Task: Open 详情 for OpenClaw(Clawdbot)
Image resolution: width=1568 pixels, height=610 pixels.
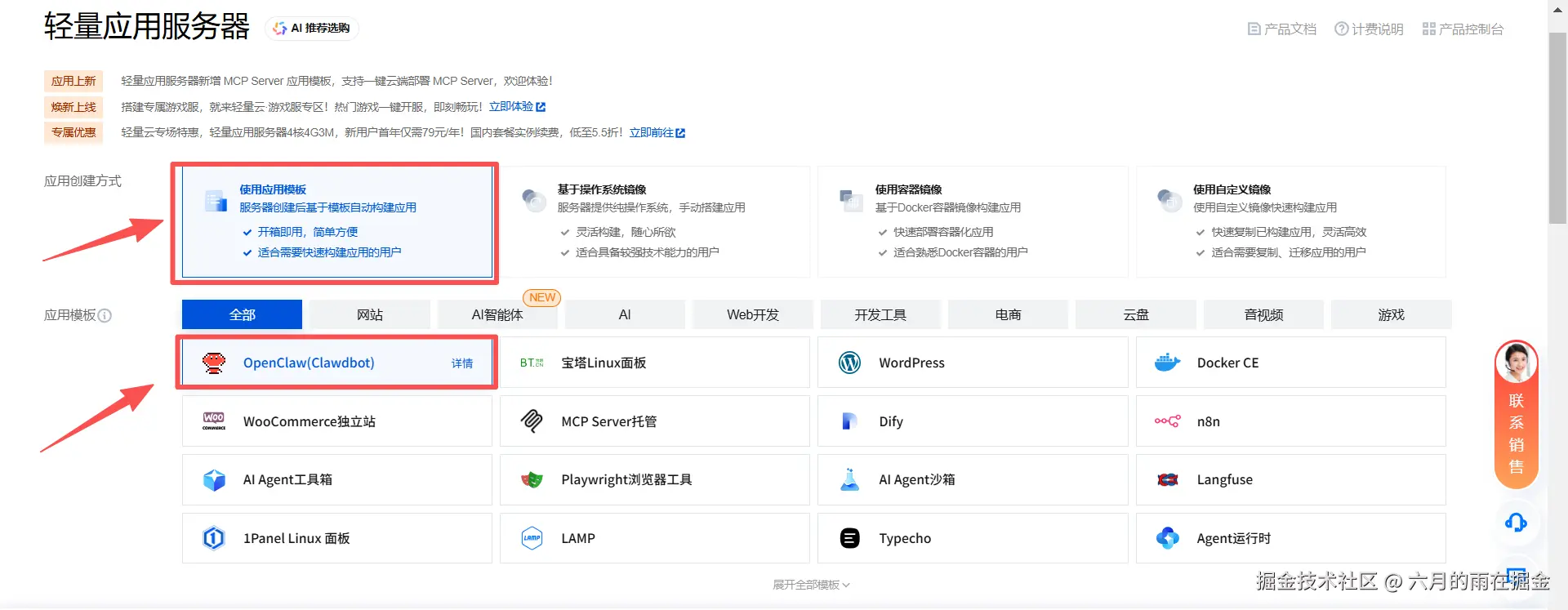Action: coord(462,363)
